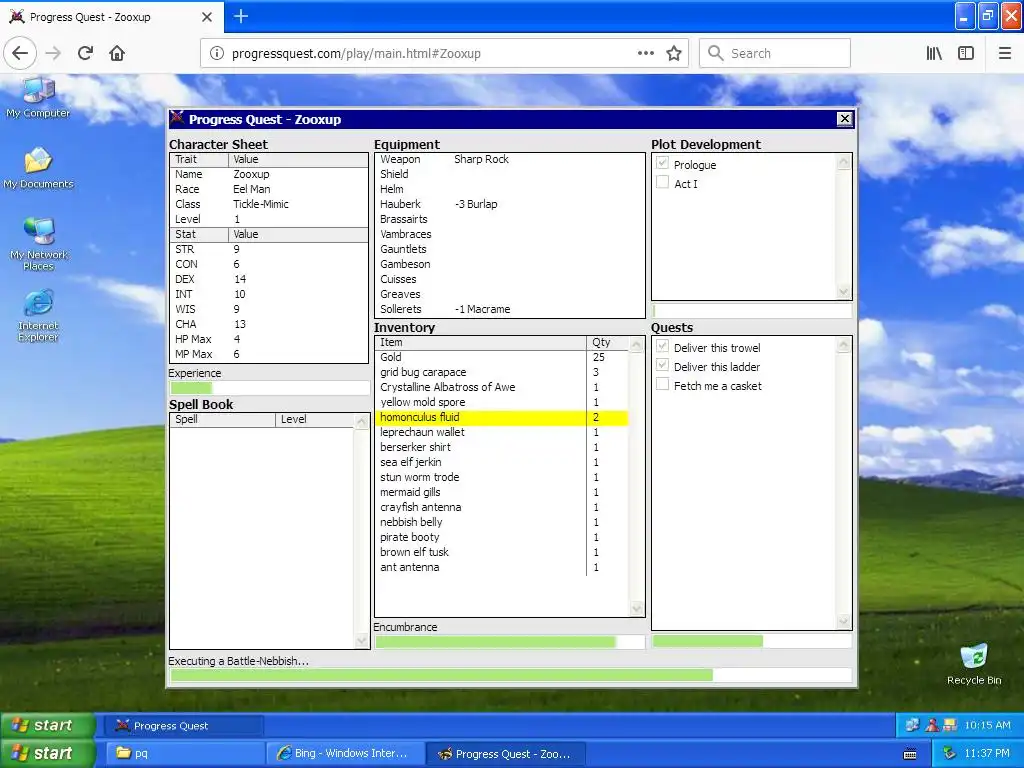Close the Progress Quest game window
Screen dimensions: 1024x768
pyautogui.click(x=844, y=118)
